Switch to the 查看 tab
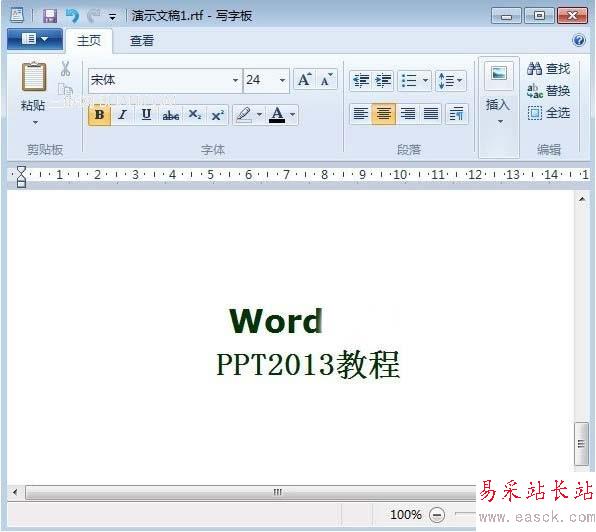This screenshot has width=596, height=532. click(x=142, y=41)
